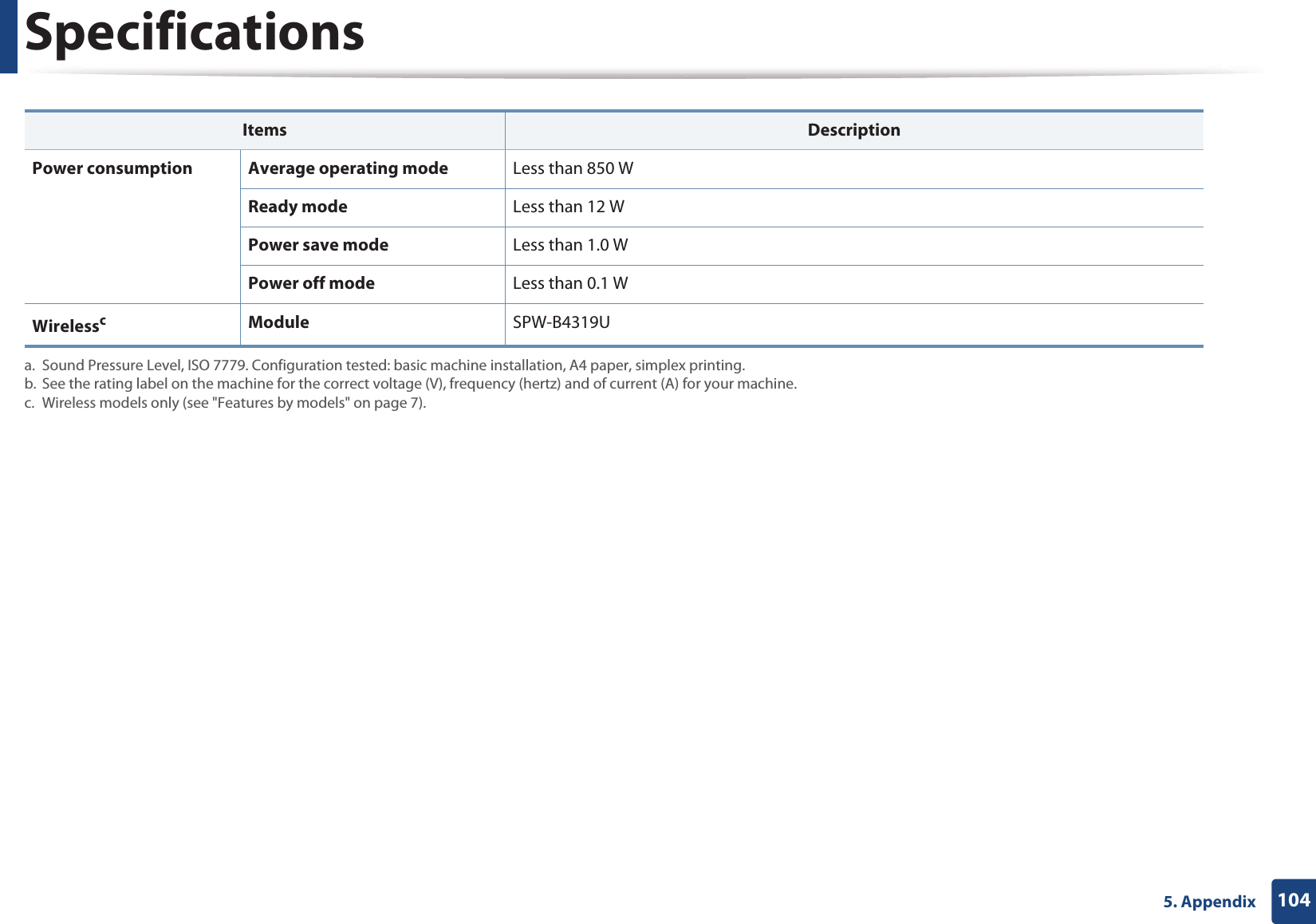
Task: Click the Specifications page title
Action: [x=195, y=34]
